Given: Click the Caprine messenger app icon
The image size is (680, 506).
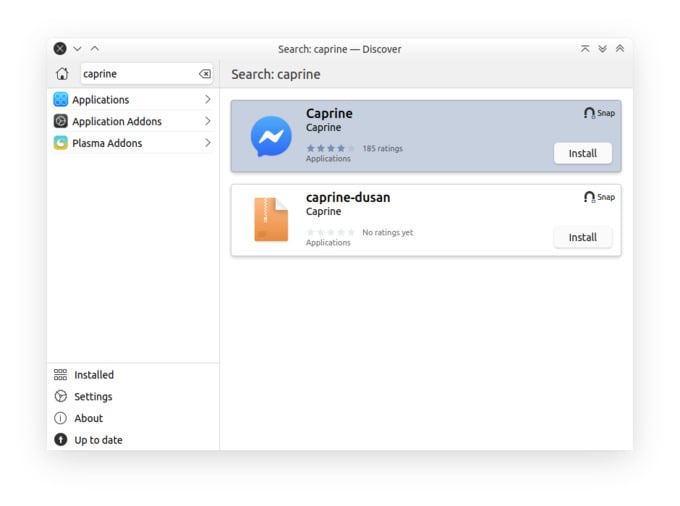Looking at the screenshot, I should pyautogui.click(x=271, y=137).
